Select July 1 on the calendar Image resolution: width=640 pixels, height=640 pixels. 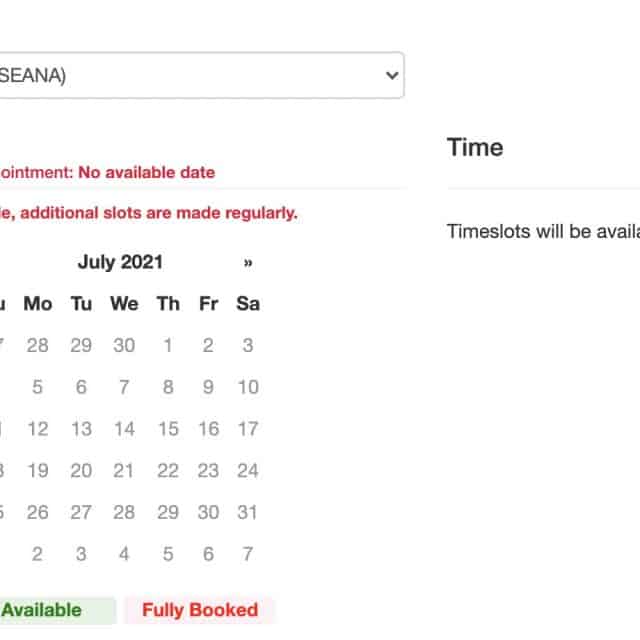coord(168,346)
